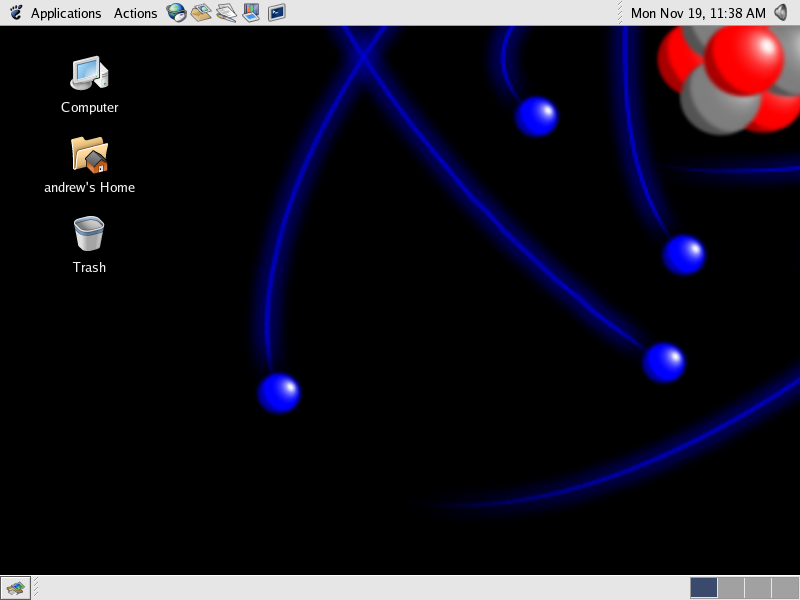Open the email client envelope launcher
The width and height of the screenshot is (800, 600).
(202, 13)
